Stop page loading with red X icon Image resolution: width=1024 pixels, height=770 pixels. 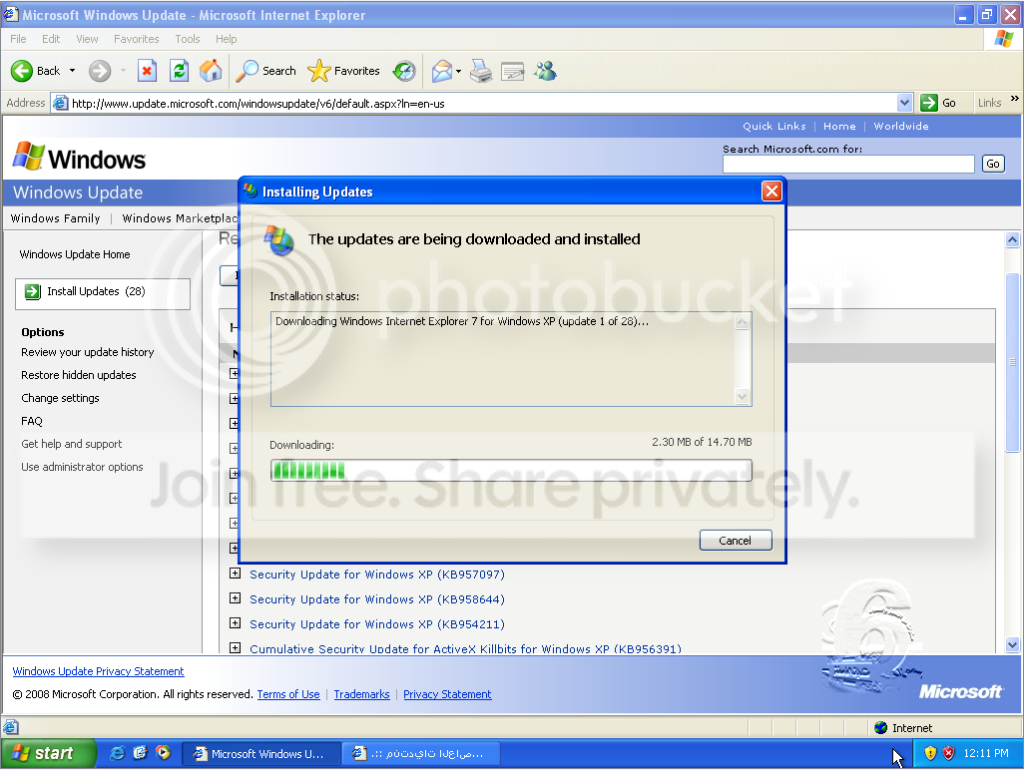(147, 71)
